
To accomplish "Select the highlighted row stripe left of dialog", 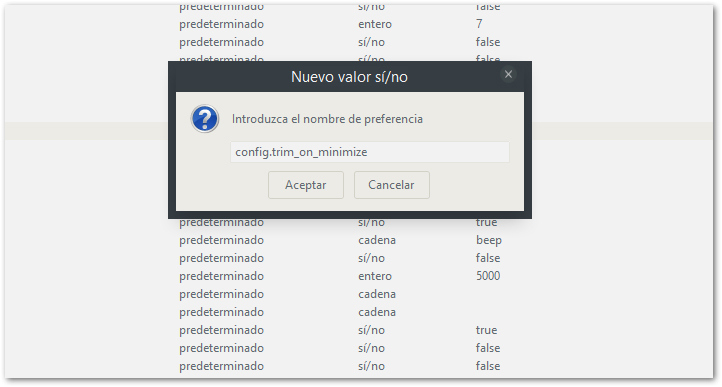I will 87,131.
